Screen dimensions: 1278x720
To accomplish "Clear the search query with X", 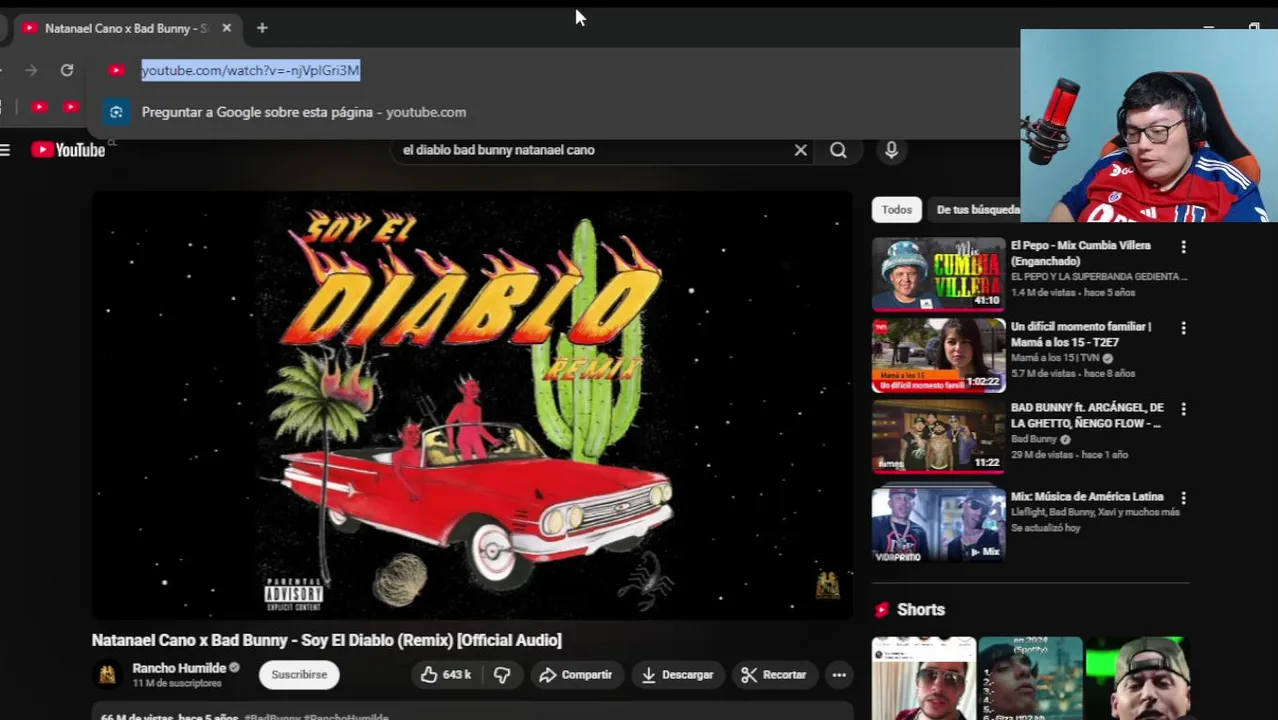I will point(800,150).
